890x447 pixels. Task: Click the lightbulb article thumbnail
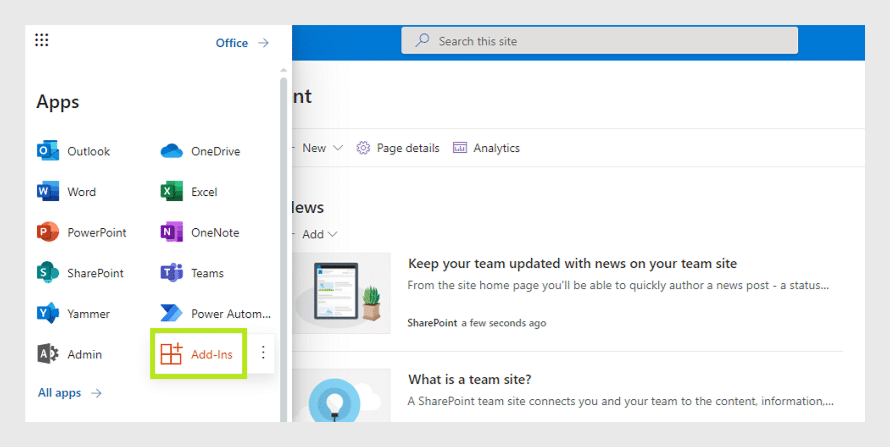pyautogui.click(x=343, y=395)
